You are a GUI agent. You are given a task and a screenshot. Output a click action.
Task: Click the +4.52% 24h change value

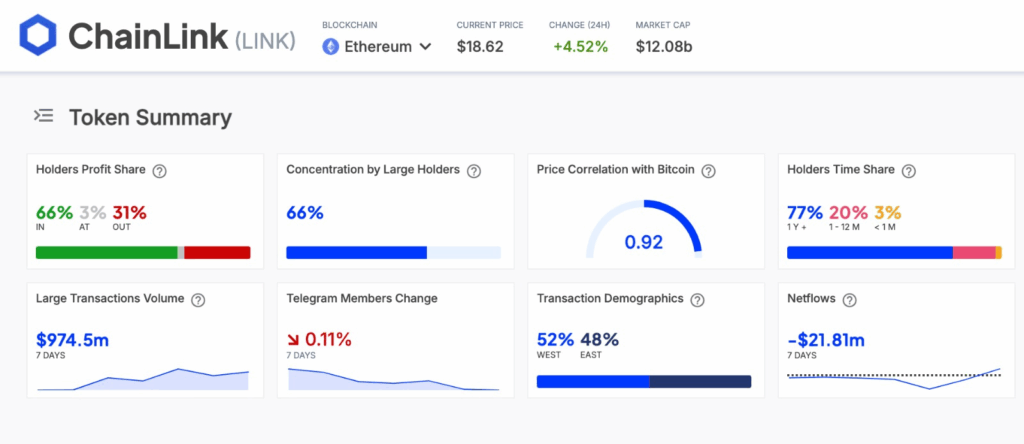pyautogui.click(x=581, y=47)
